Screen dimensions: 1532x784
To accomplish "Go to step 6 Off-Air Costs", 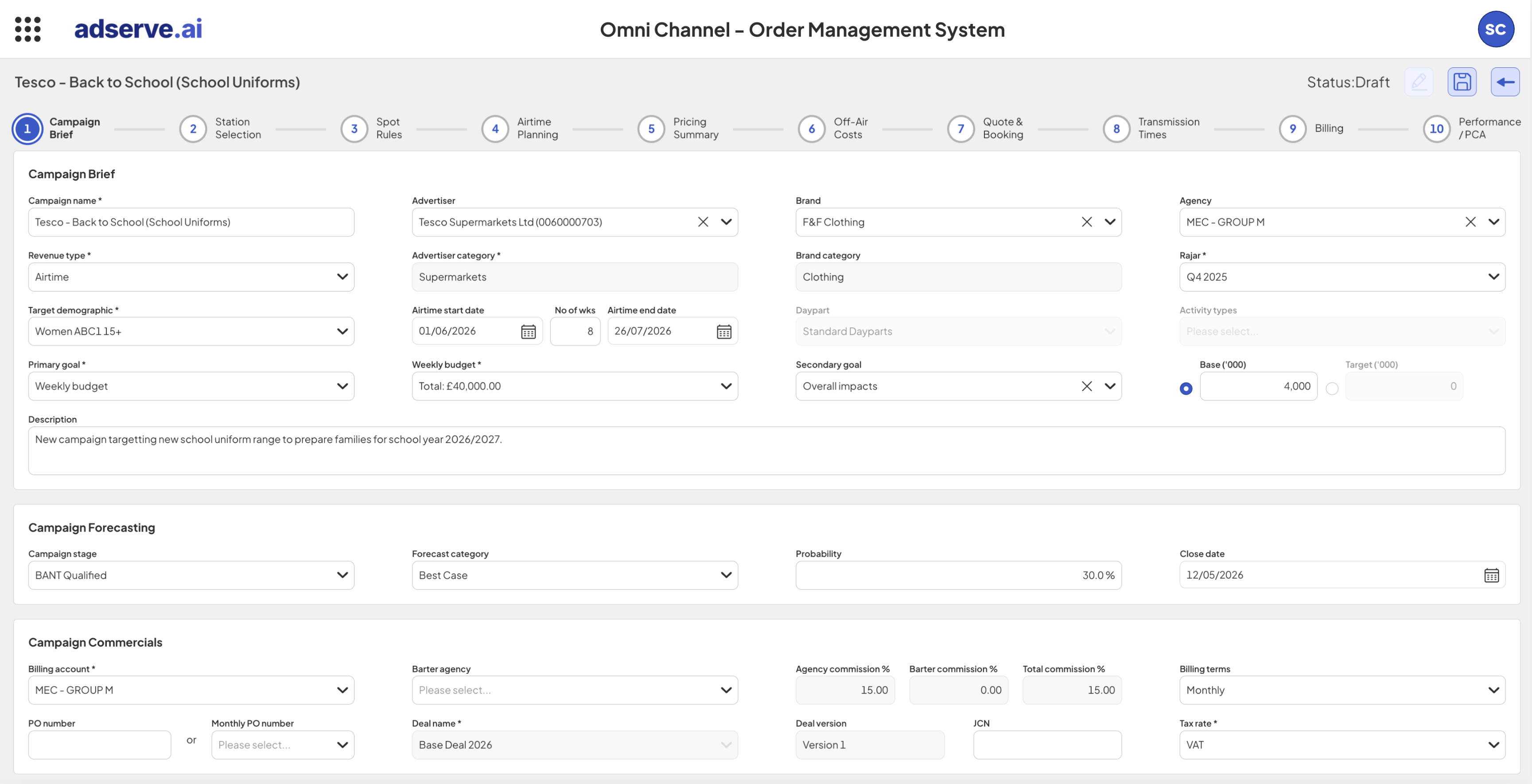I will (833, 128).
